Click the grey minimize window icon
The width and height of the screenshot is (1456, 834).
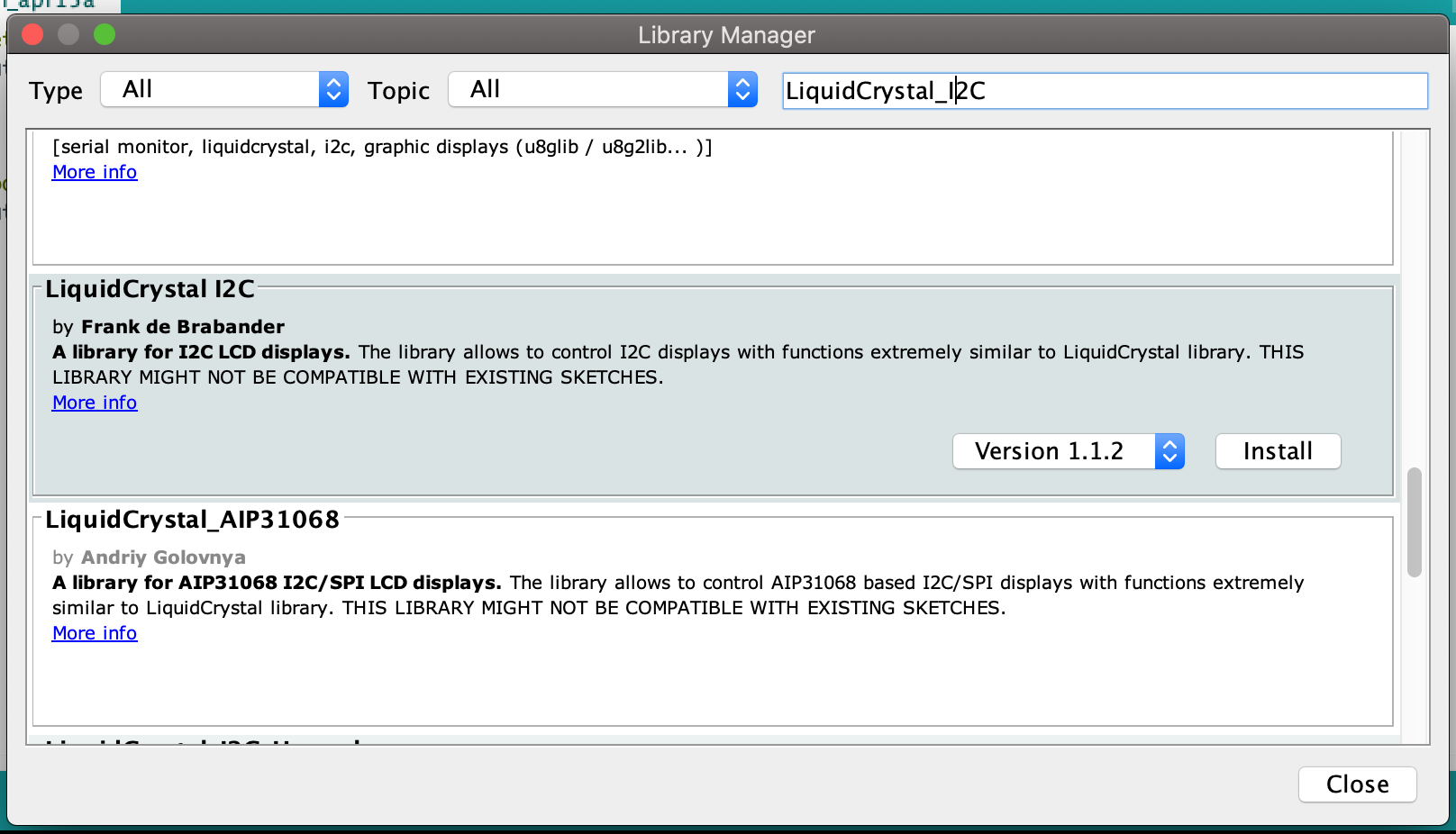click(x=68, y=35)
